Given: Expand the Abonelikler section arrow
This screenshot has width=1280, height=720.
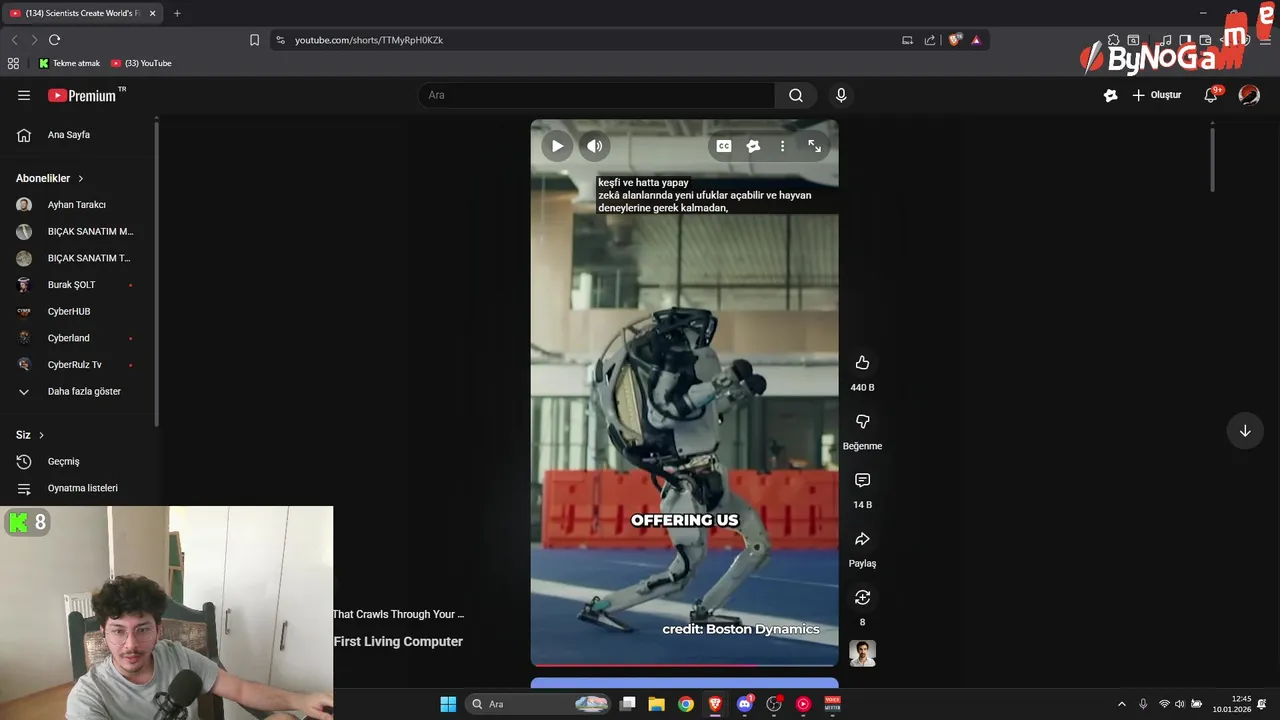Looking at the screenshot, I should pyautogui.click(x=81, y=178).
